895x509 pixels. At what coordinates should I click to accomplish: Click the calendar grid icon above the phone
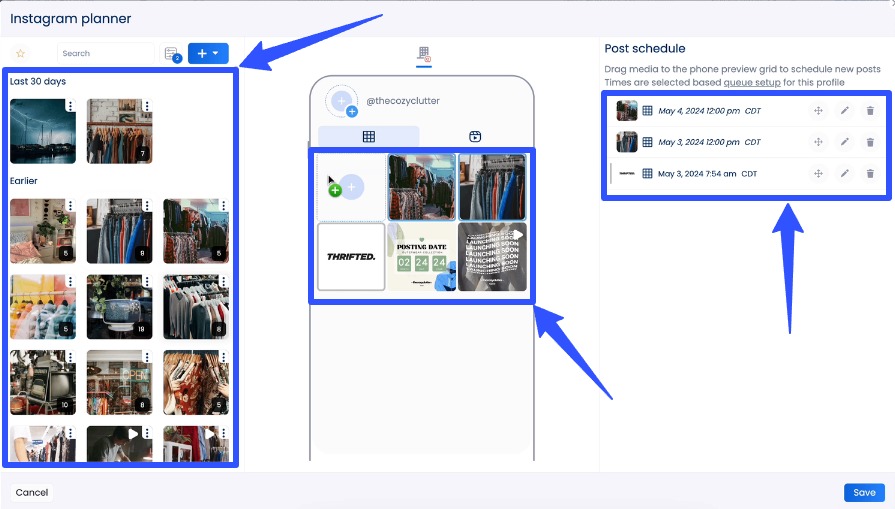(x=424, y=54)
